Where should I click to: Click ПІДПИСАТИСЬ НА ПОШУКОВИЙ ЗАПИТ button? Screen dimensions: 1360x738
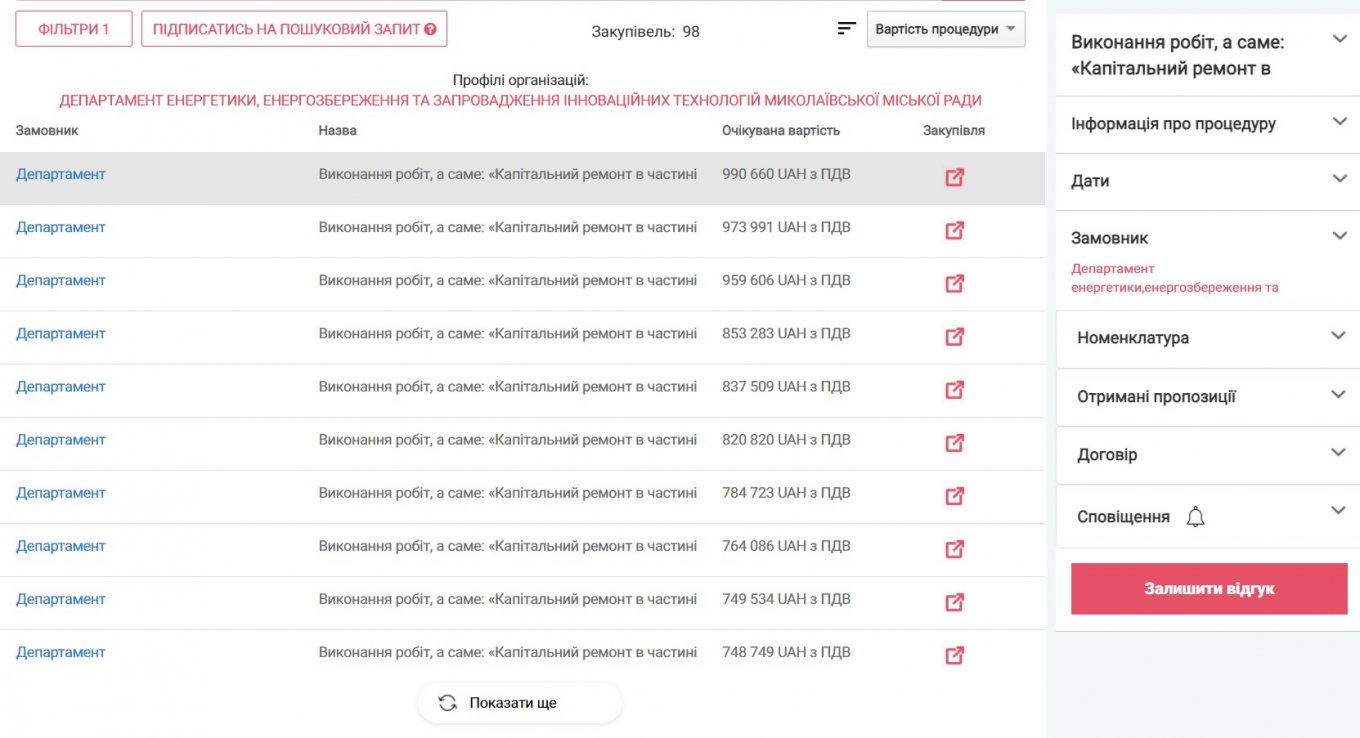point(294,29)
